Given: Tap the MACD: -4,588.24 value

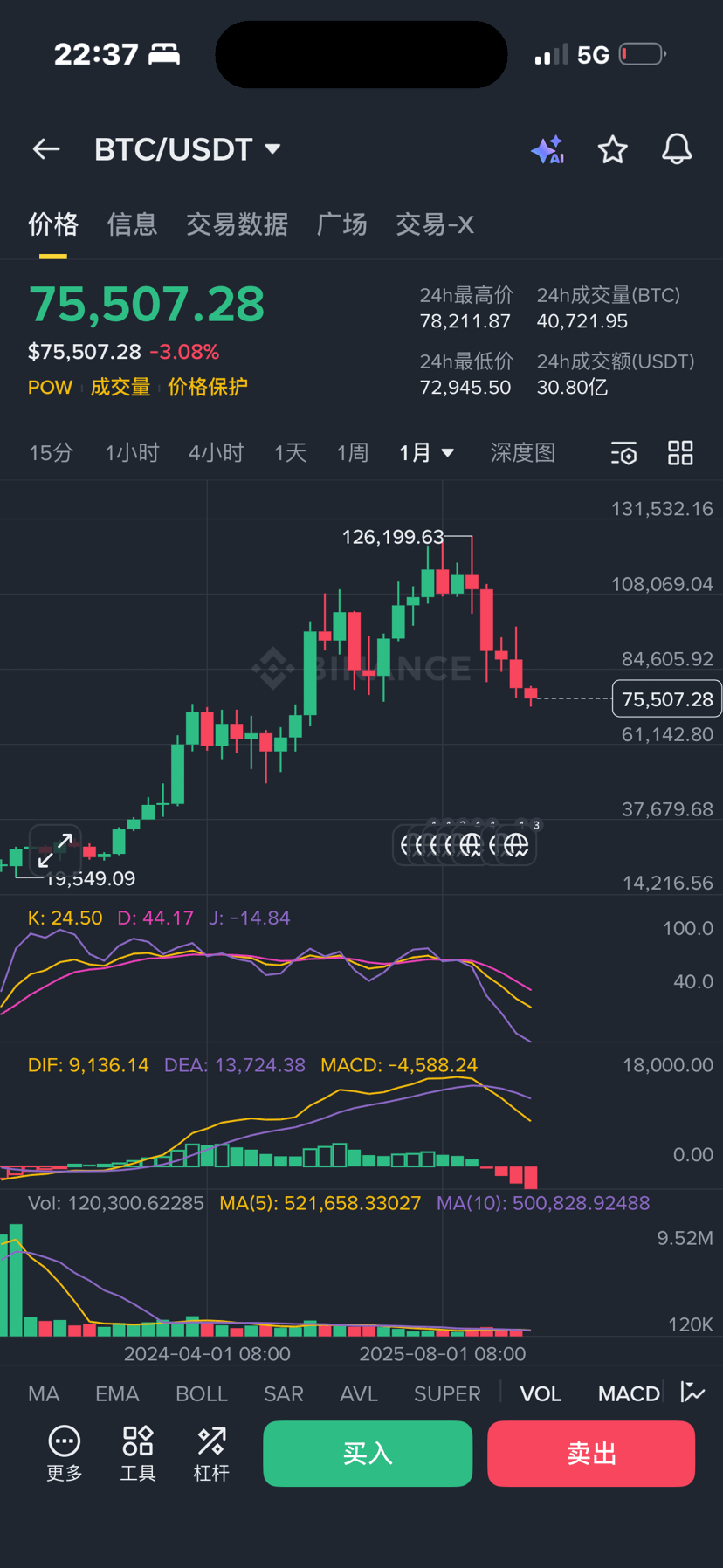Looking at the screenshot, I should pyautogui.click(x=399, y=1066).
